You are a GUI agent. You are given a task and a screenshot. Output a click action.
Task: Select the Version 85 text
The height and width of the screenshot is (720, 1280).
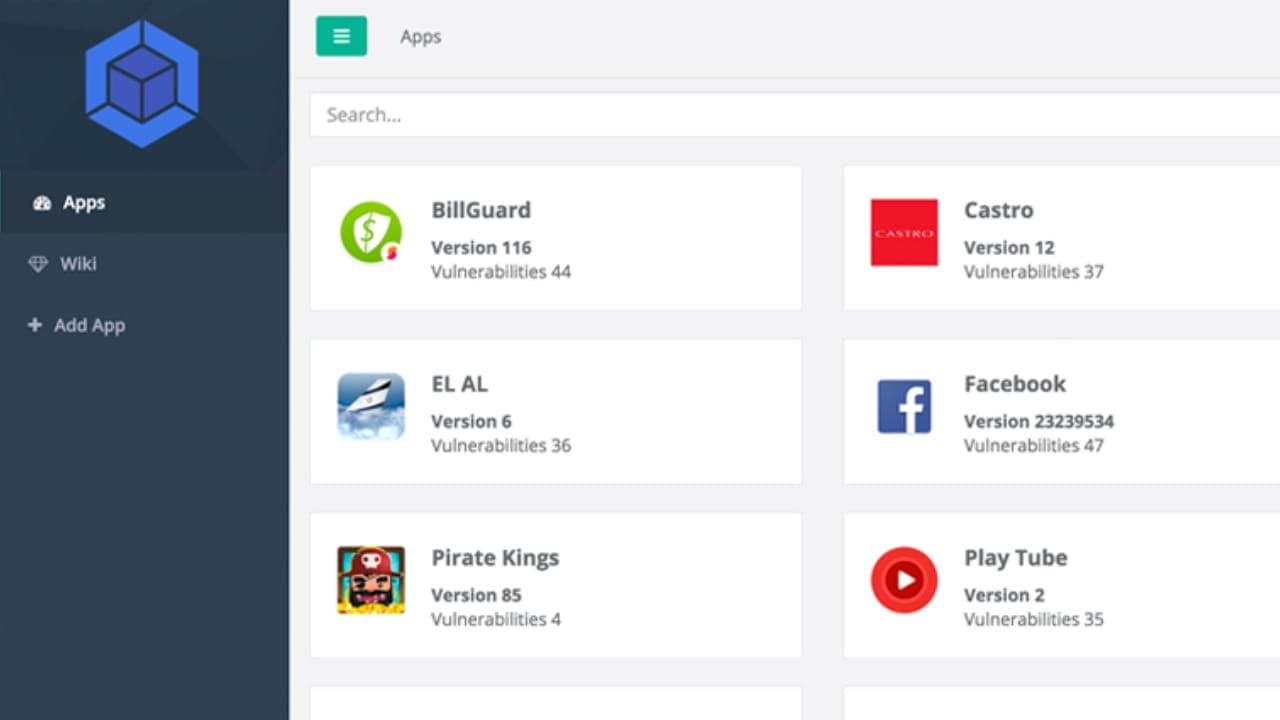(x=476, y=596)
